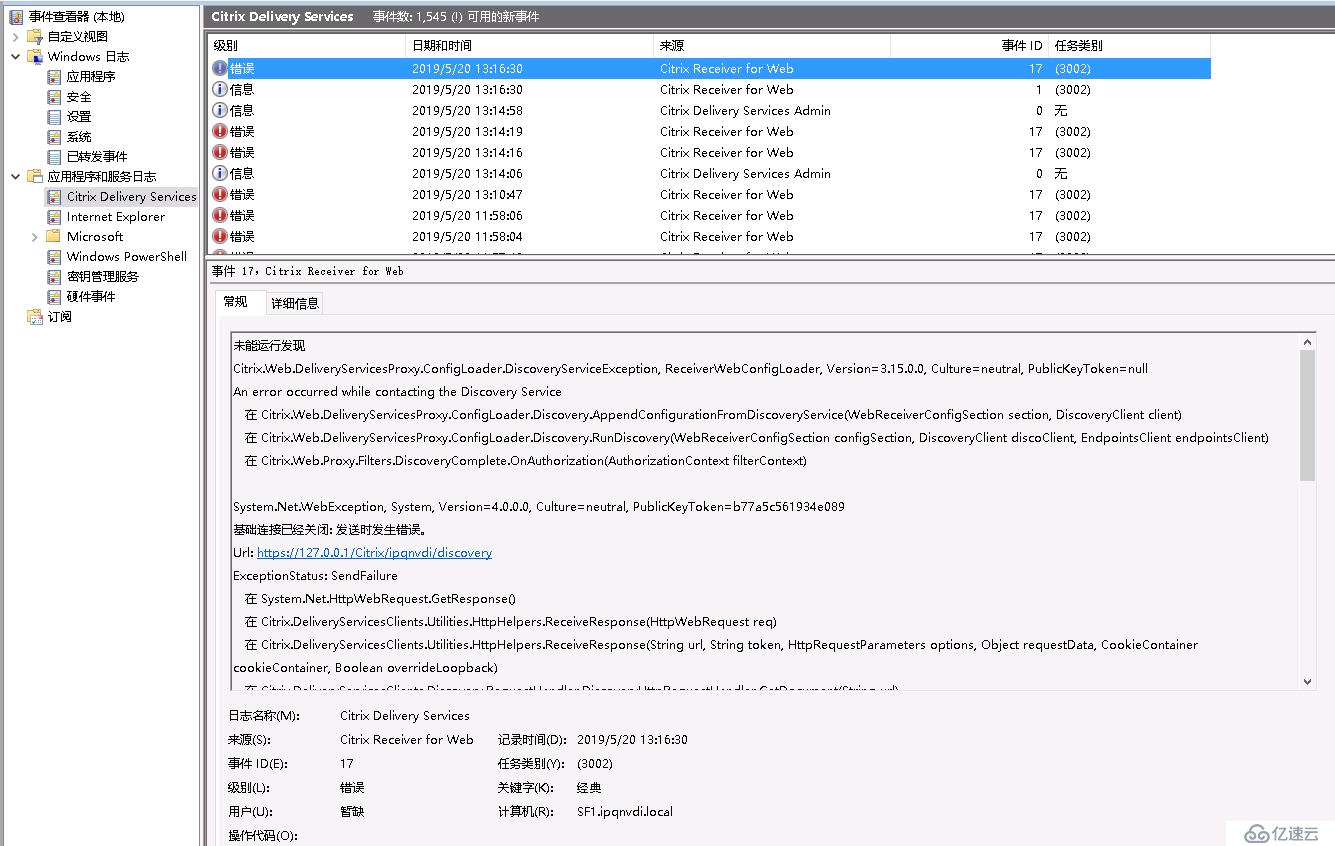Click log name value Citrix Delivery Services
This screenshot has height=846, width=1335.
pos(405,716)
